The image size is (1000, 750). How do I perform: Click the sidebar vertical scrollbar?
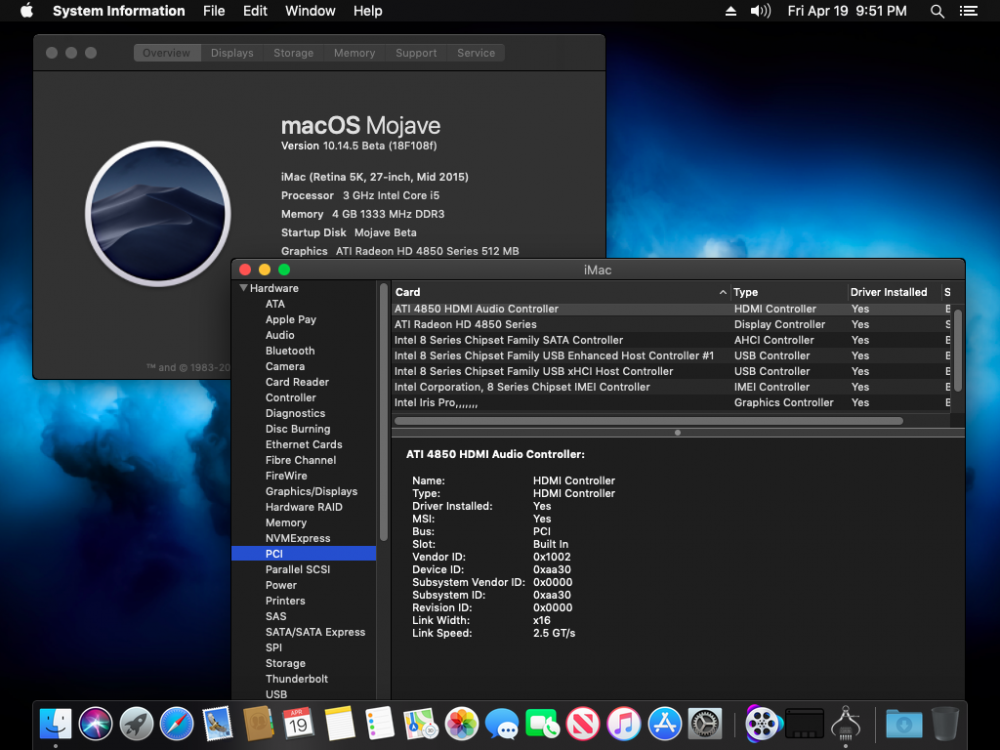384,412
